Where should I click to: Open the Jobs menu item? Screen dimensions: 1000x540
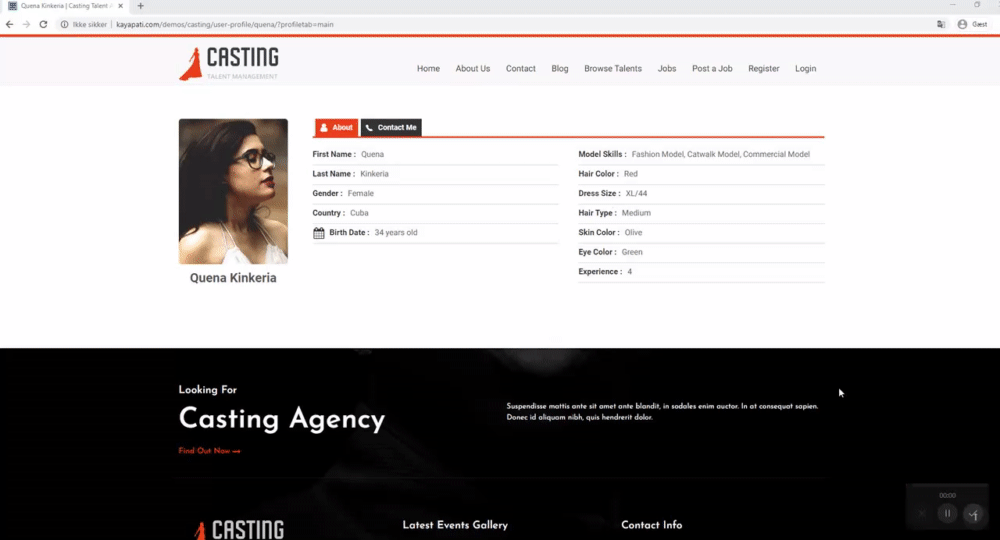[666, 68]
